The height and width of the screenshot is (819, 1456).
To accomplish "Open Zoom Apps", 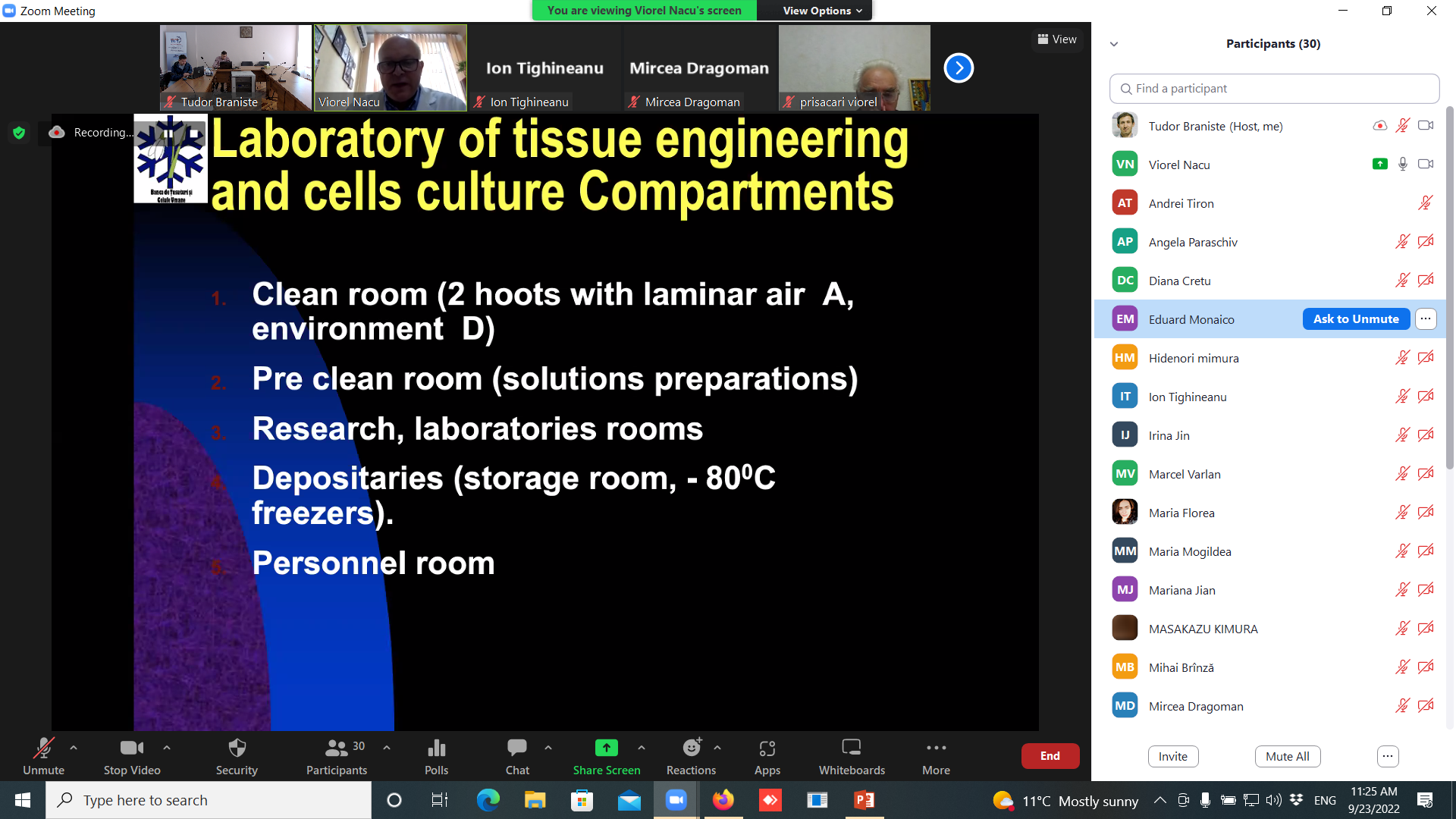I will 767,756.
